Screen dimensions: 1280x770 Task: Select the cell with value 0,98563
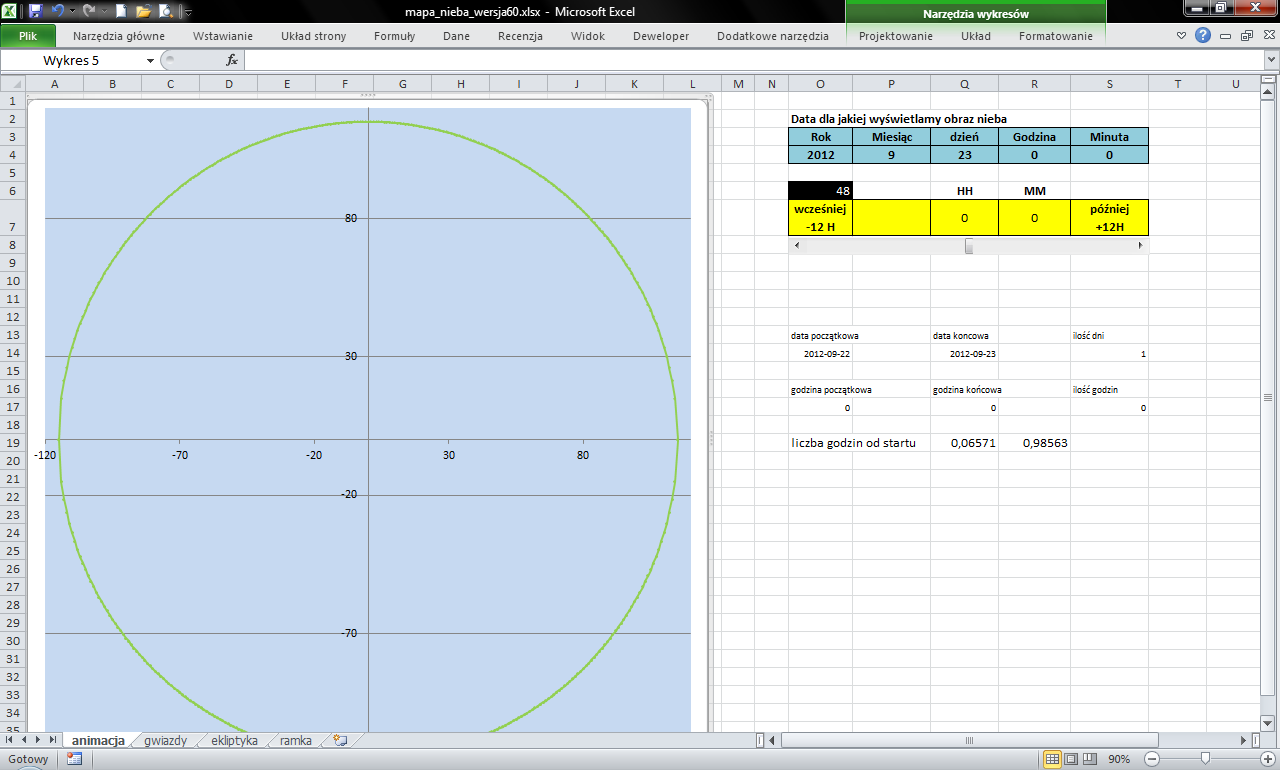tap(1034, 442)
